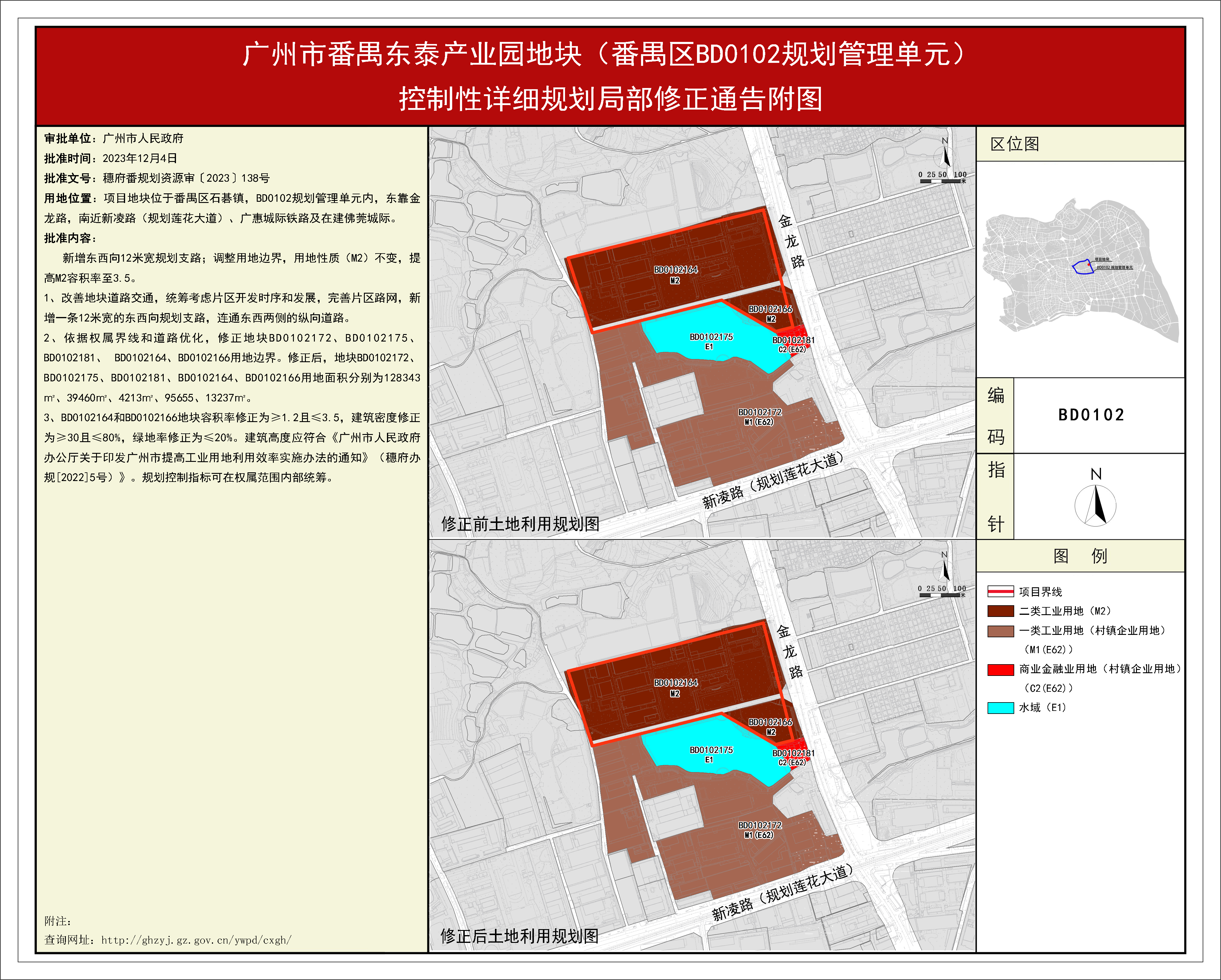This screenshot has width=1221, height=980.
Task: Click the large compass needle in right panel
Action: pos(1096,503)
